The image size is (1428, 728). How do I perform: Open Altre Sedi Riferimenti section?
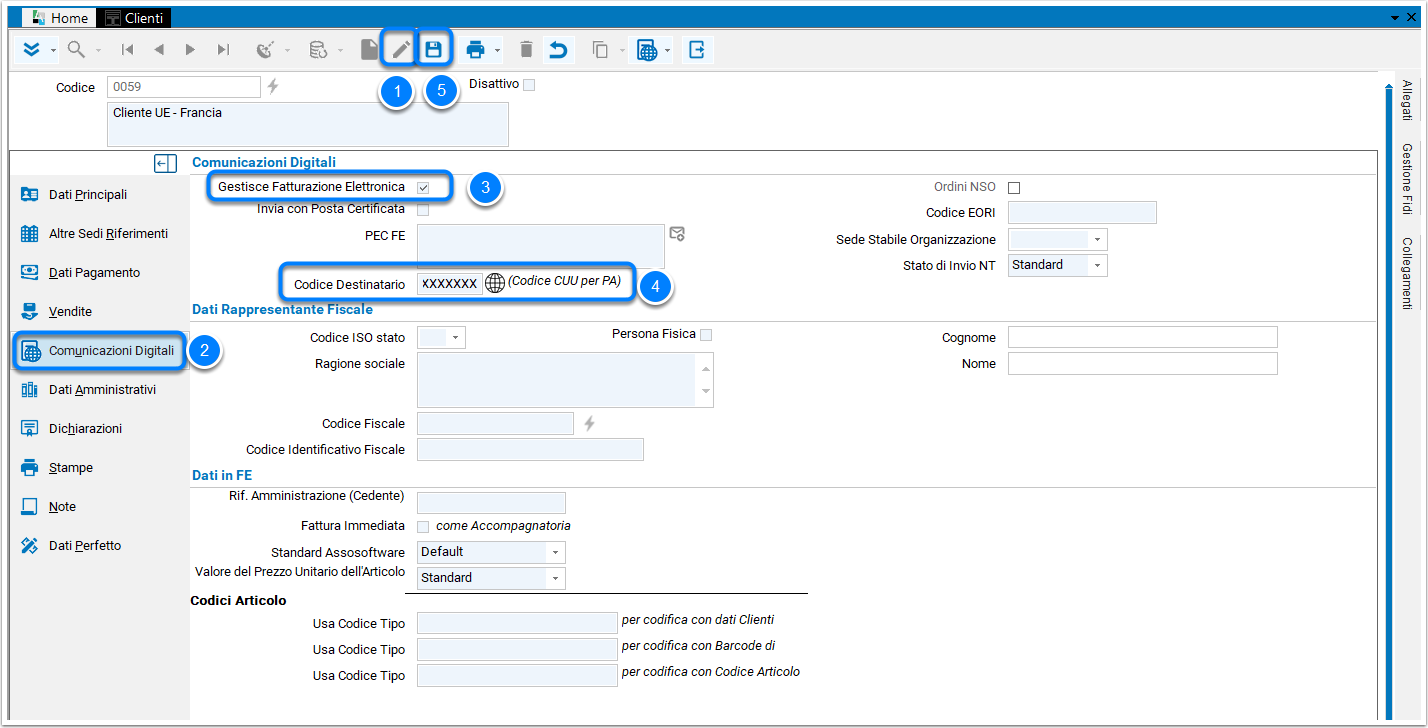coord(98,234)
